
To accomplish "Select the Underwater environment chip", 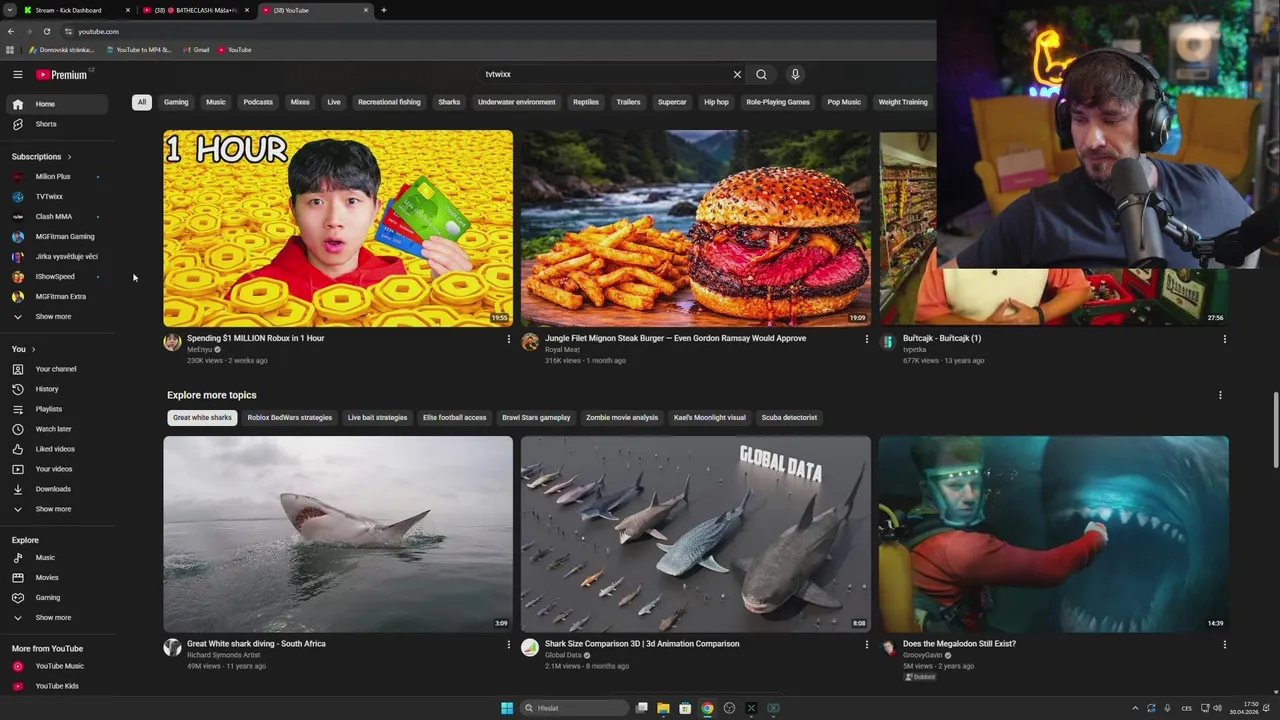I will (x=516, y=102).
